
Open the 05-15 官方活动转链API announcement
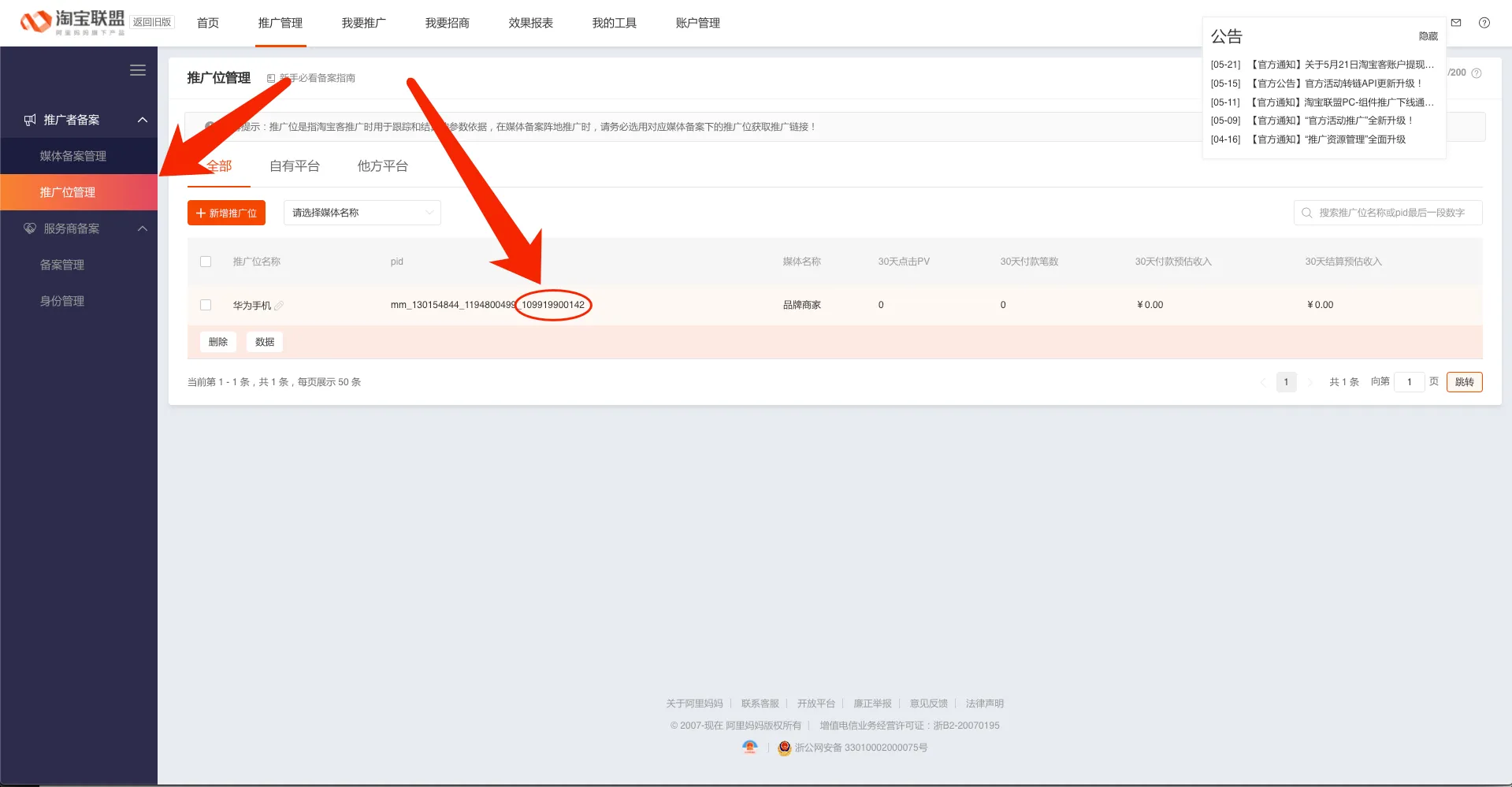[x=1317, y=84]
